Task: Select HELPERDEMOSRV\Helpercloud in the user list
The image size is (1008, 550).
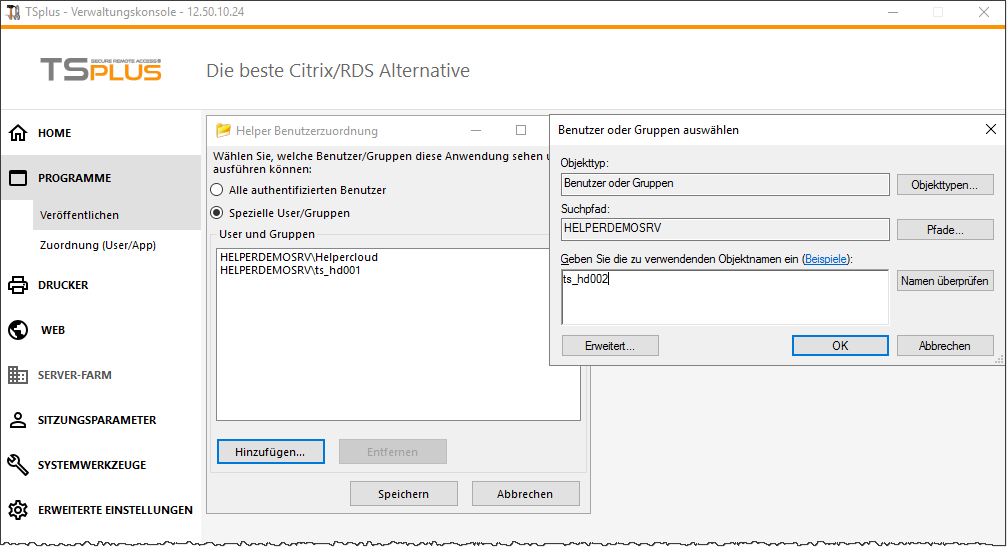Action: coord(299,257)
